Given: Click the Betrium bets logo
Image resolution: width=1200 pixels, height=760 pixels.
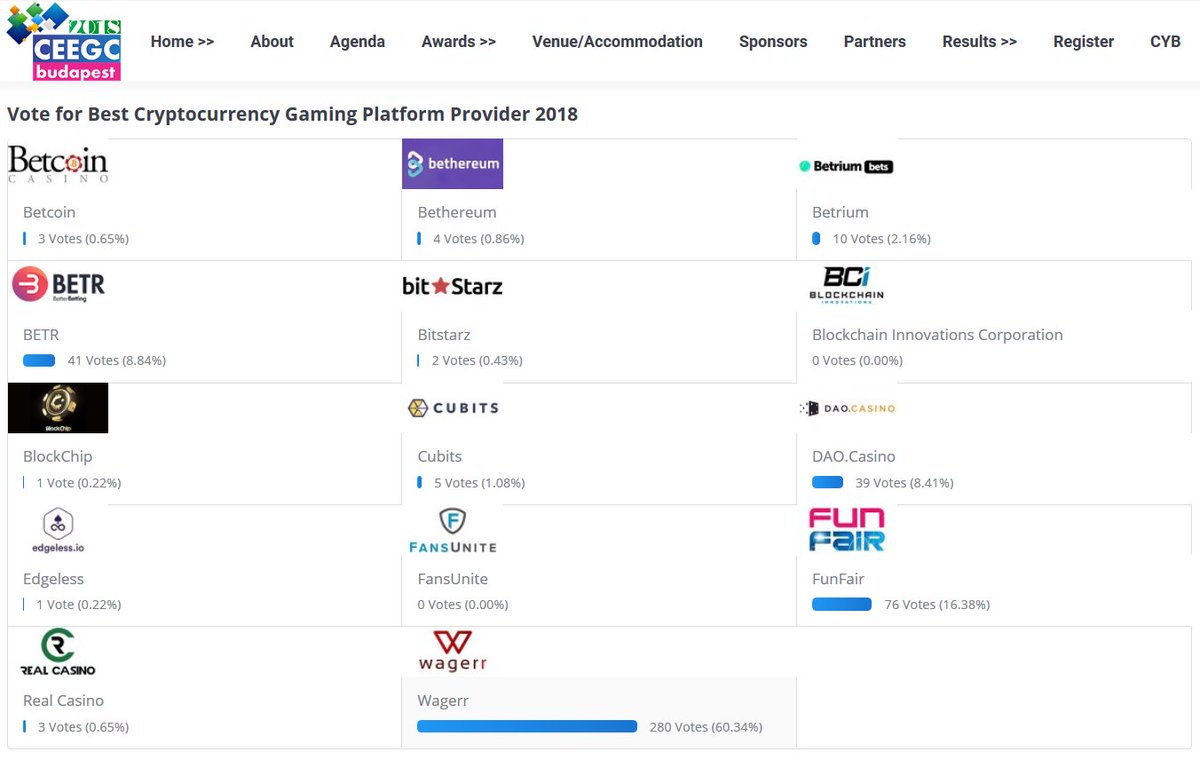Looking at the screenshot, I should pos(846,166).
